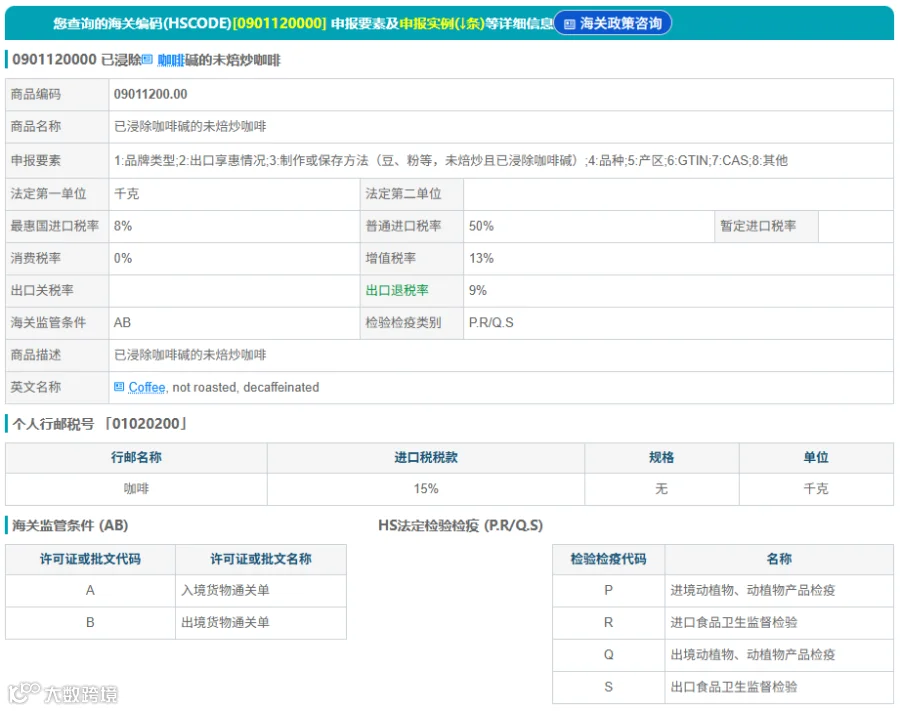Viewport: 900px width, 711px height.
Task: Click the 行邮名称 column header
Action: 137,457
